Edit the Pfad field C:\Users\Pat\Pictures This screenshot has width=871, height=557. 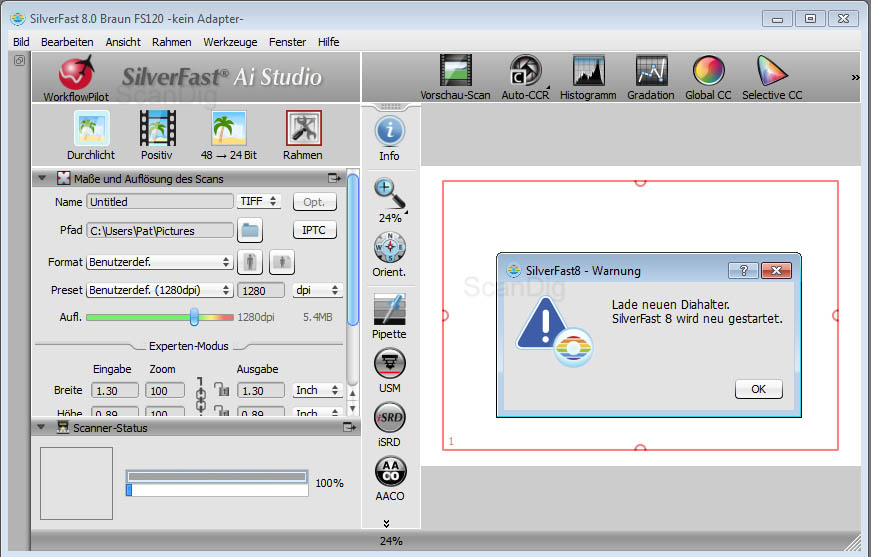160,230
